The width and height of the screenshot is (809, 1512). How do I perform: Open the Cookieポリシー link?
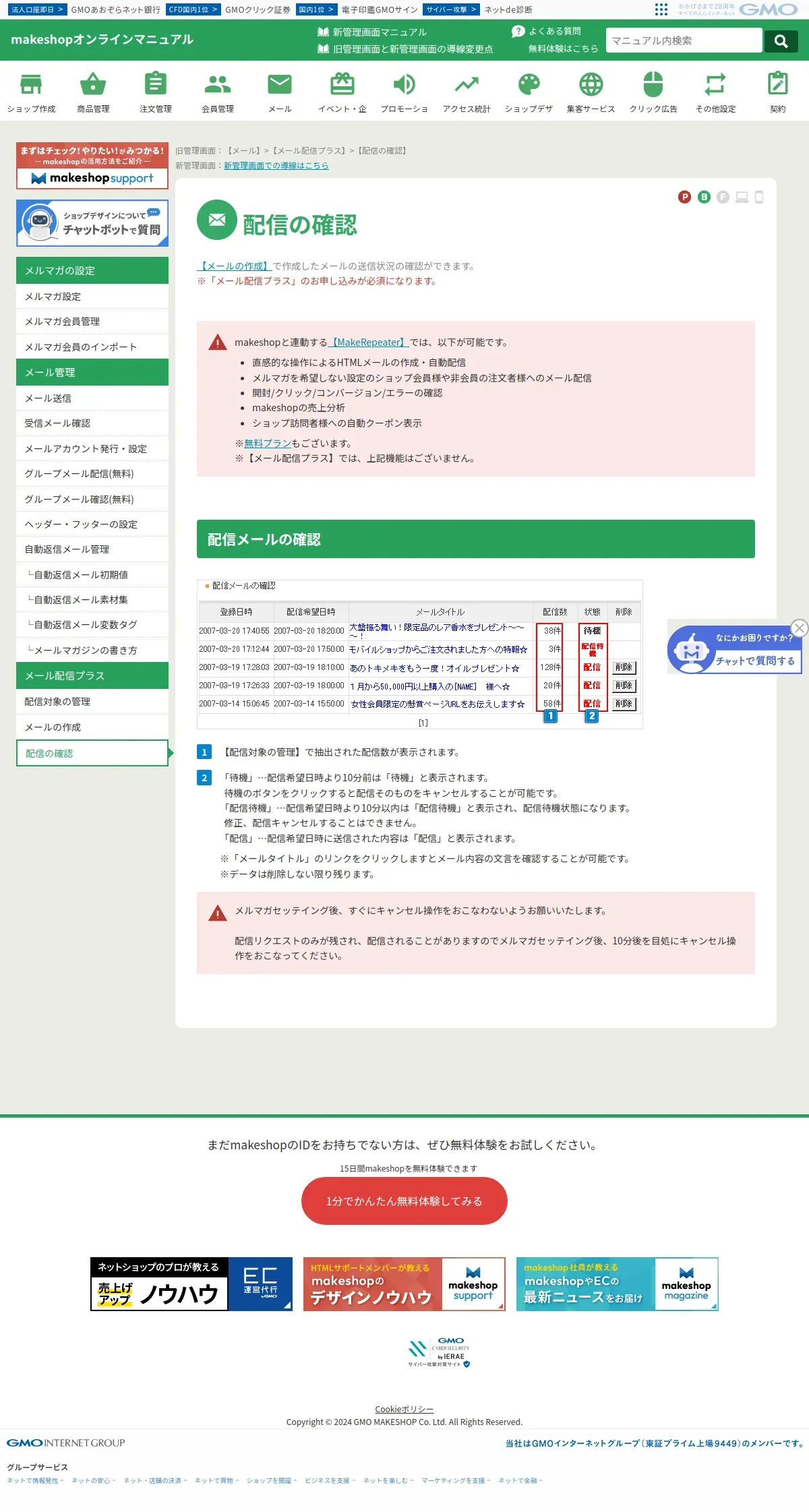coord(404,1410)
